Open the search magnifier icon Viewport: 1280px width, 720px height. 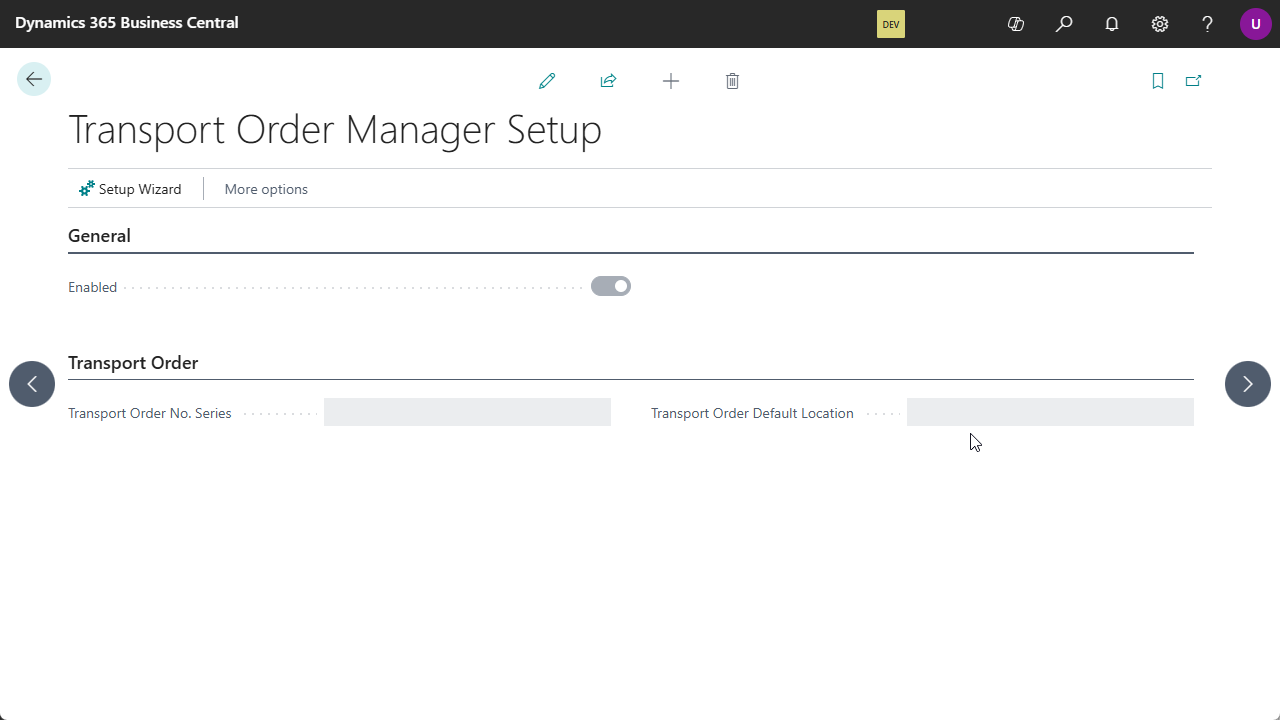click(x=1064, y=24)
